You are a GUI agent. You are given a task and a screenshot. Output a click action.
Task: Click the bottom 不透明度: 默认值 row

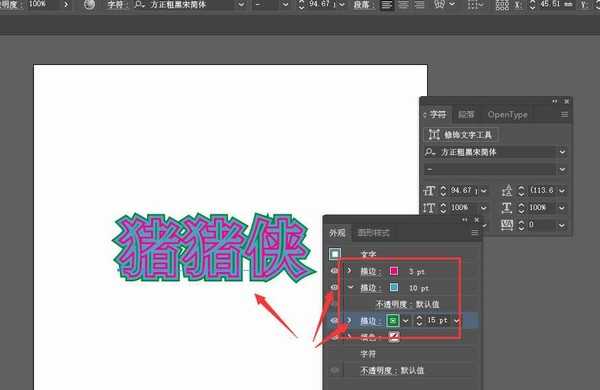coord(392,370)
